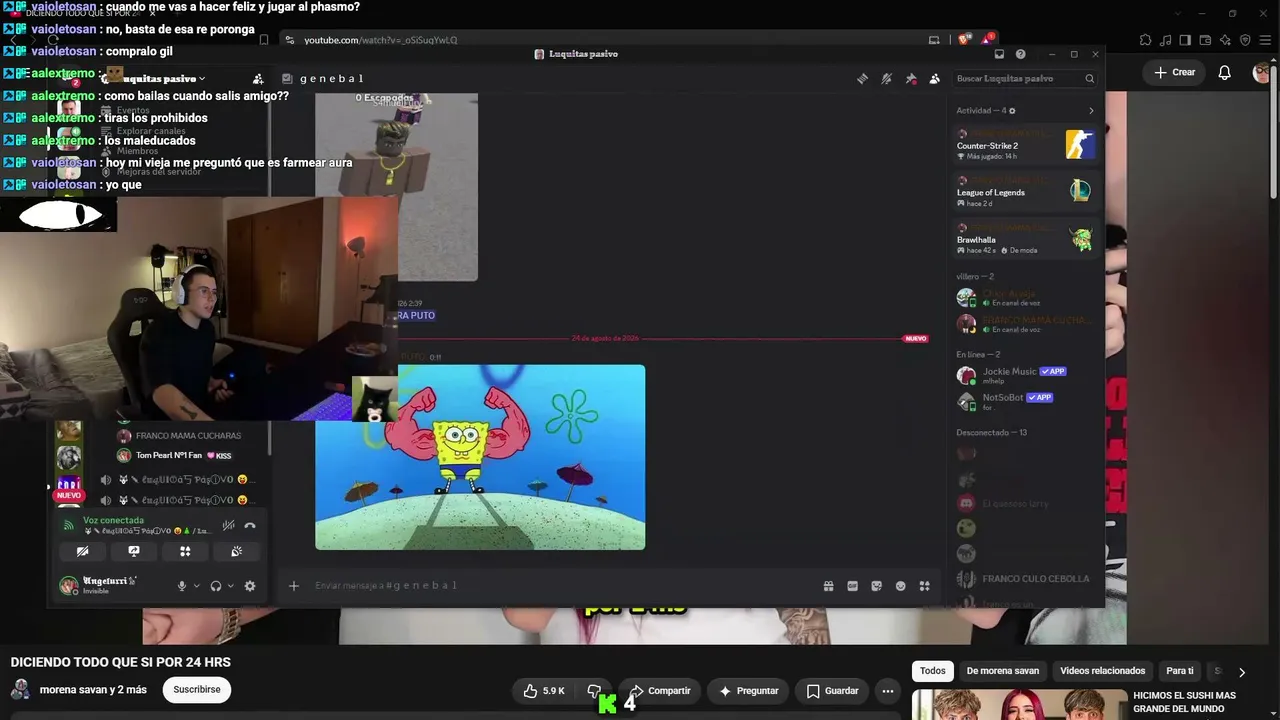Dislike the YouTube video

click(594, 691)
